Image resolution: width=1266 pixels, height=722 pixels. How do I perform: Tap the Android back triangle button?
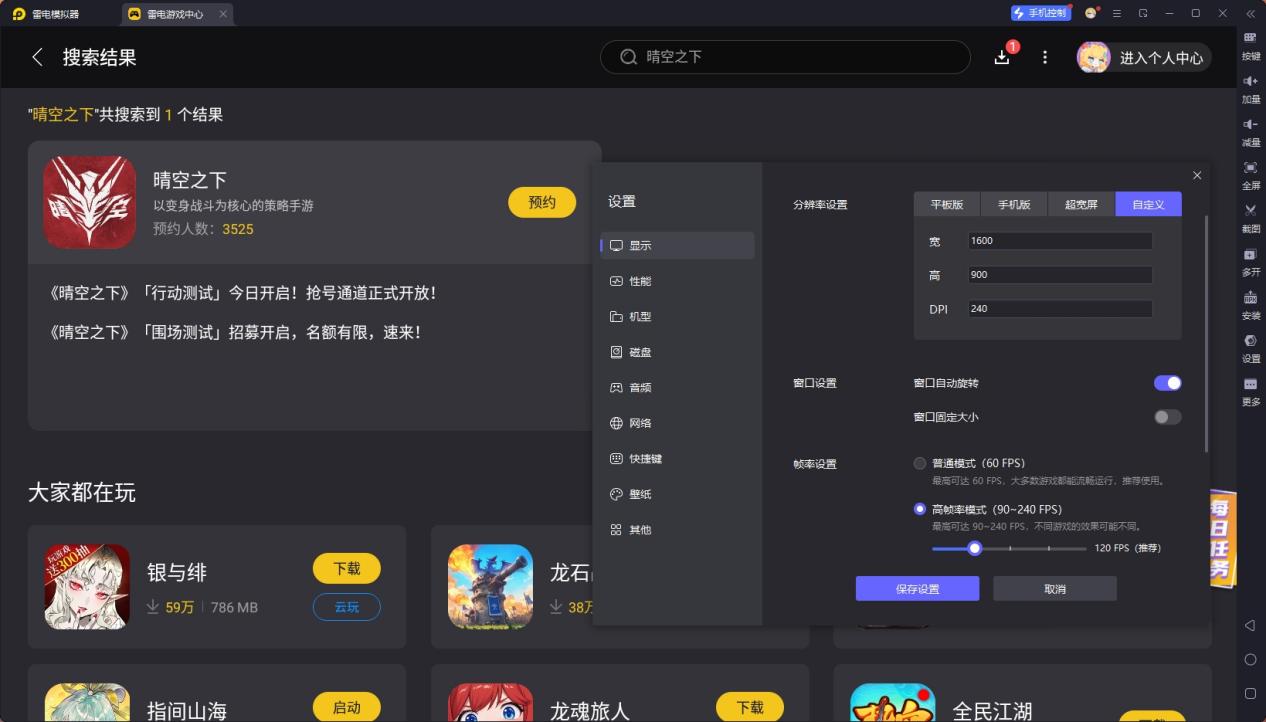1250,626
